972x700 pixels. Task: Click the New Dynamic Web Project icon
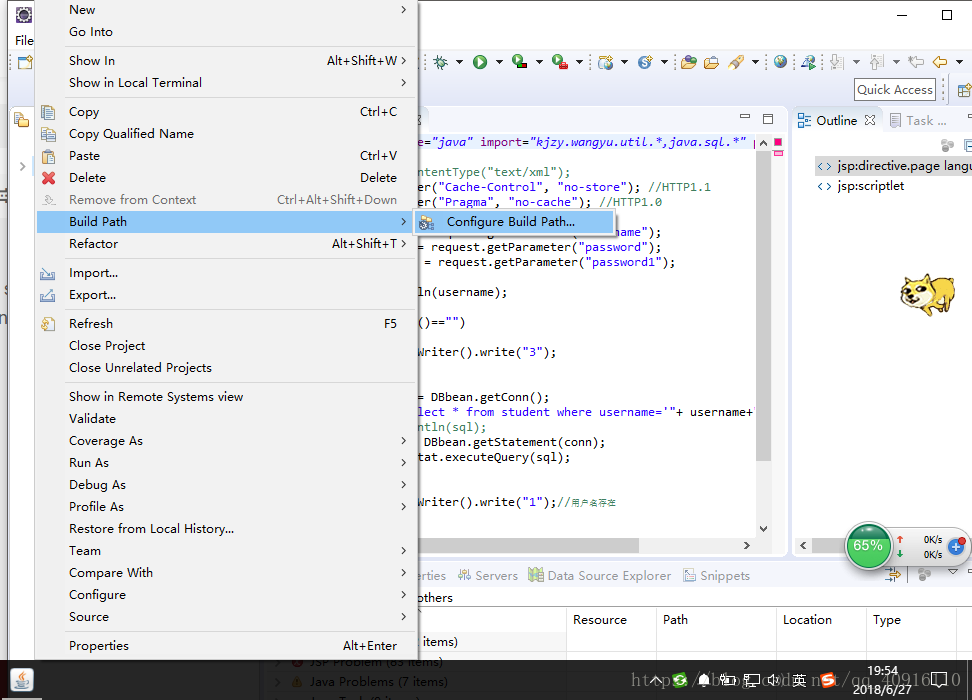point(606,62)
